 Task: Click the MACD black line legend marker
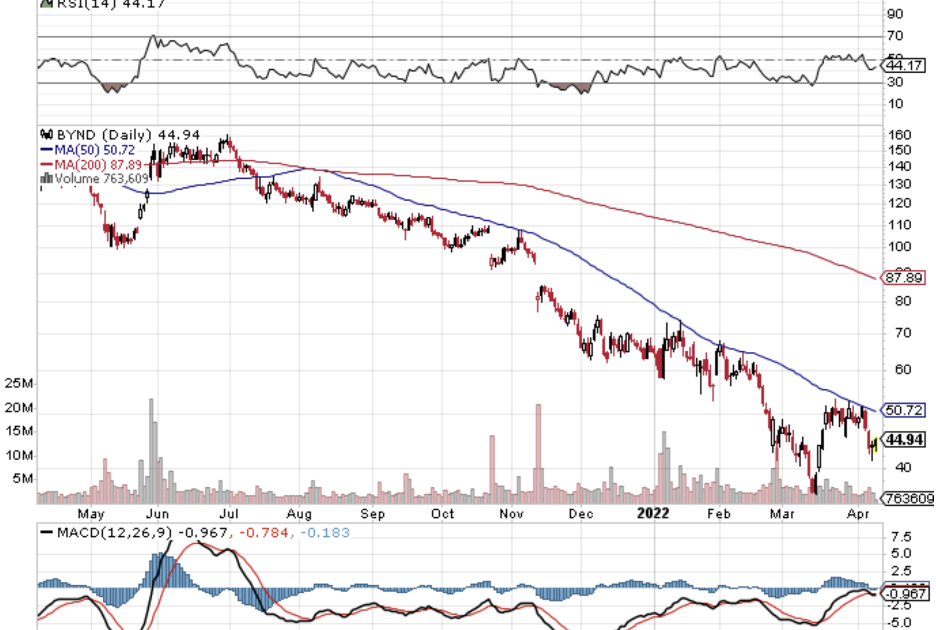[46, 532]
